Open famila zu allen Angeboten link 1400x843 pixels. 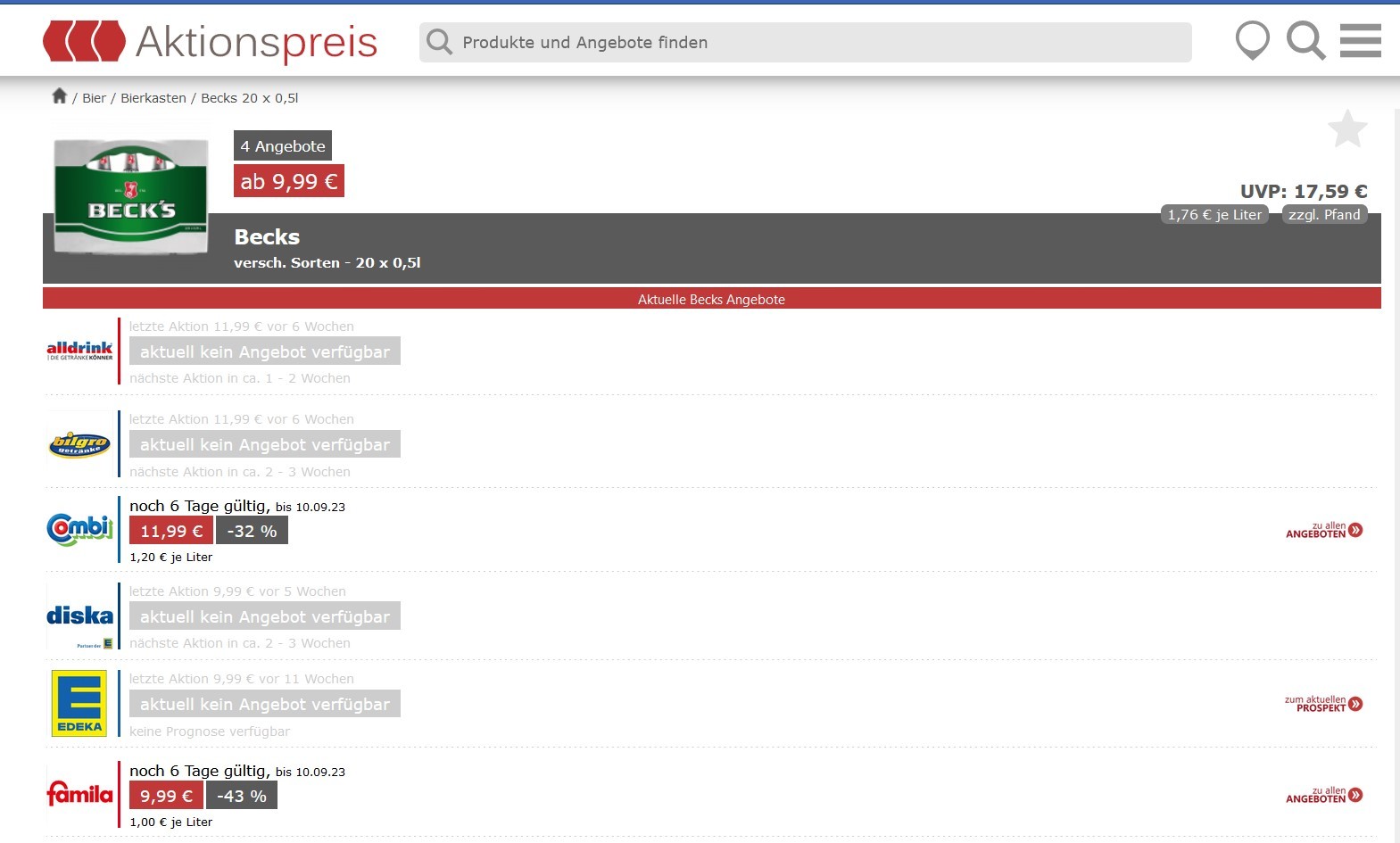click(x=1324, y=795)
